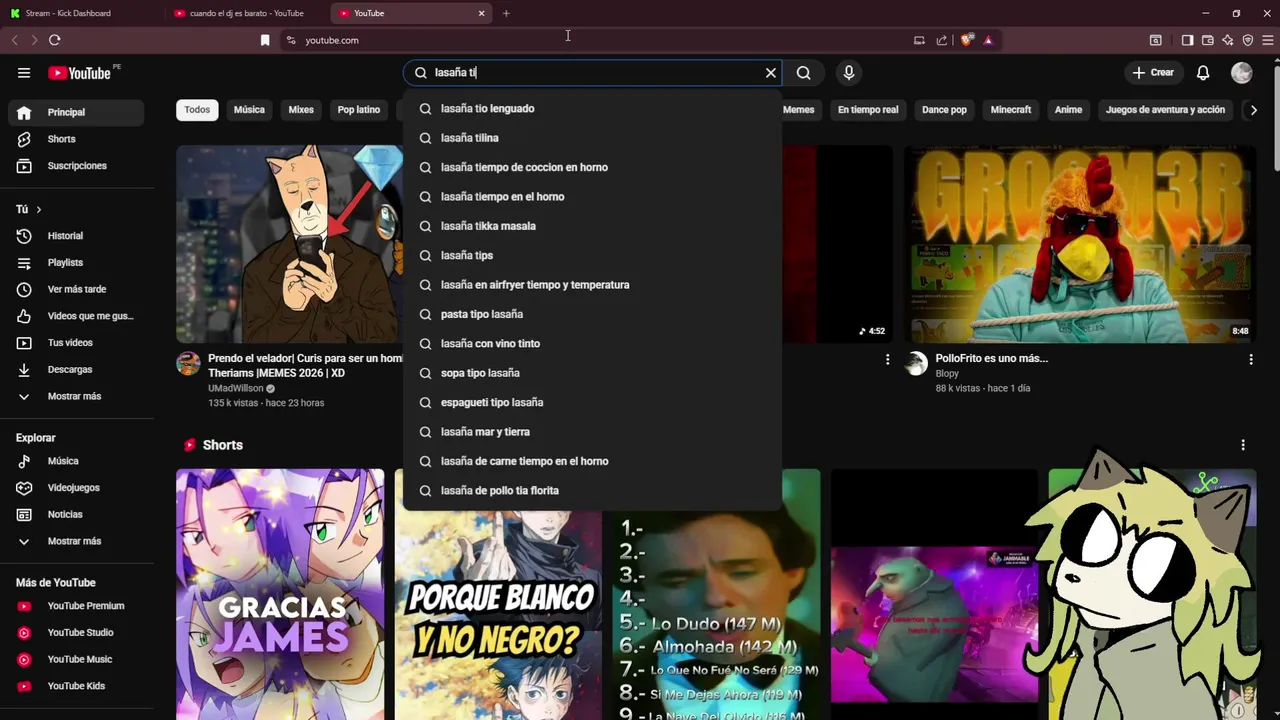Show more chips with right arrow
The height and width of the screenshot is (720, 1280).
pos(1253,110)
